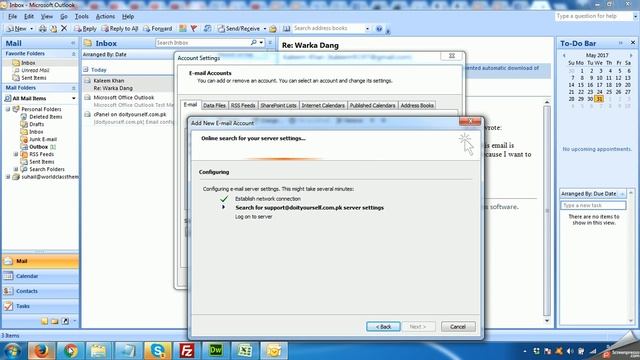This screenshot has width=640, height=360.
Task: Open the cPanel on doityourself.com.pk email
Action: point(128,118)
